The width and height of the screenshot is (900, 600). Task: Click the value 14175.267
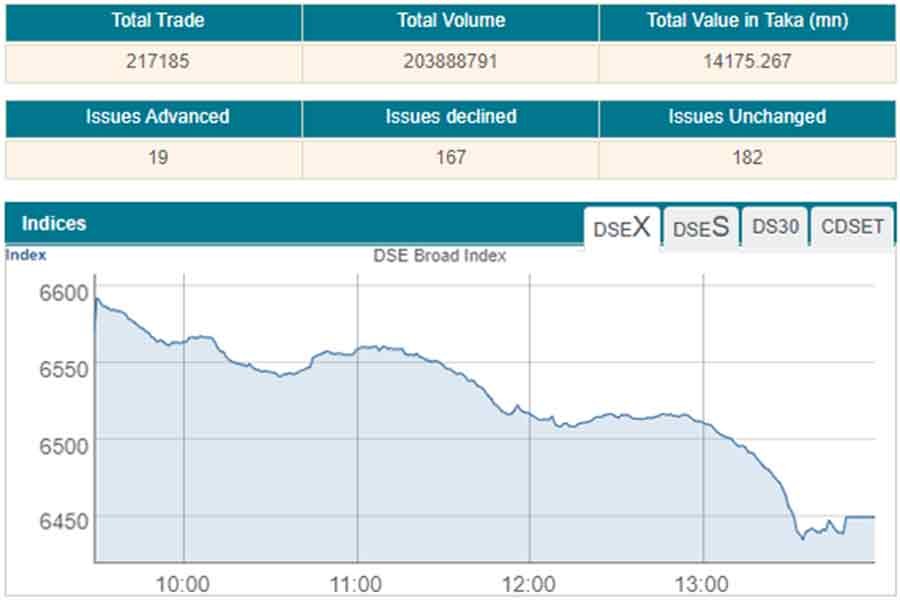pyautogui.click(x=747, y=61)
